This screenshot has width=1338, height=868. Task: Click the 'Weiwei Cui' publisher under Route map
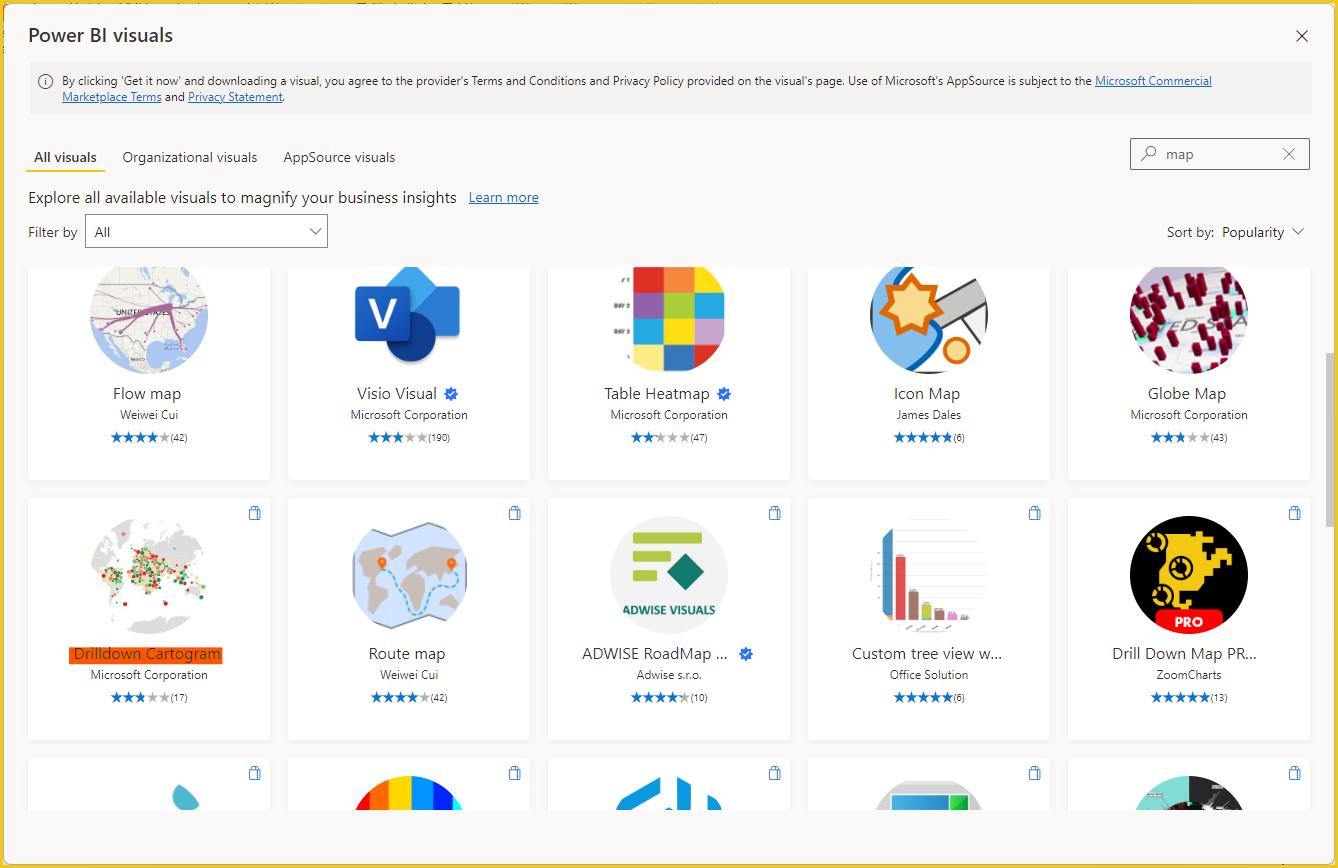(x=409, y=675)
